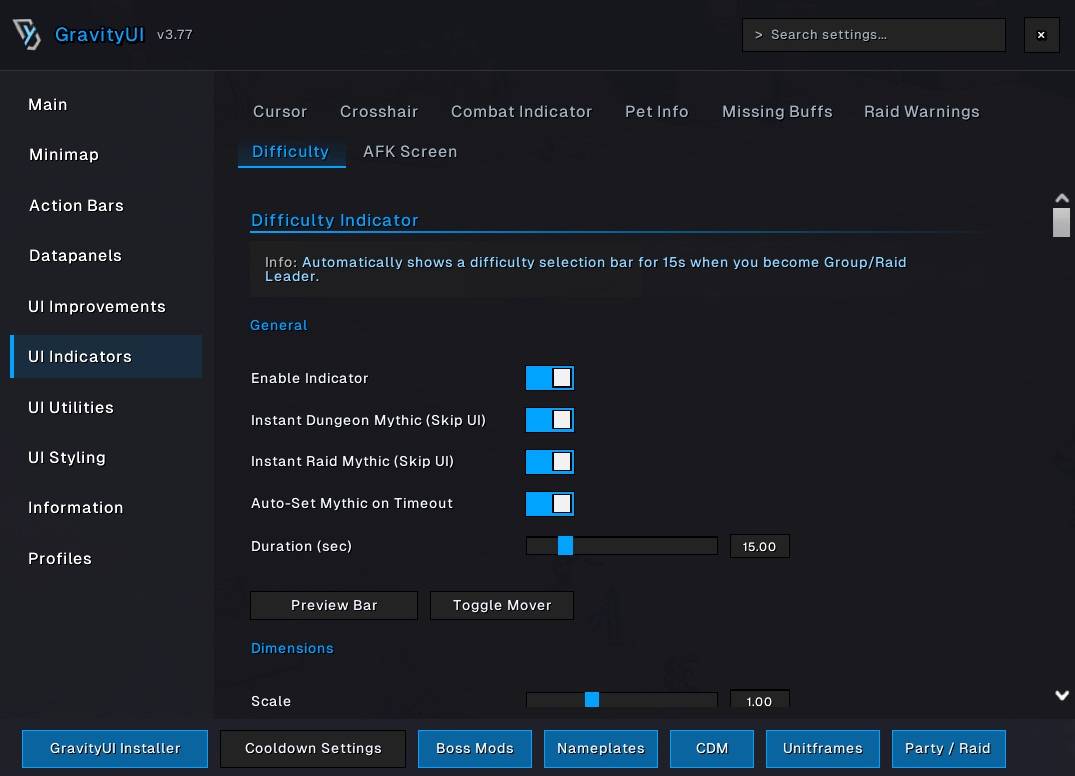Open Nameplates settings

click(601, 749)
